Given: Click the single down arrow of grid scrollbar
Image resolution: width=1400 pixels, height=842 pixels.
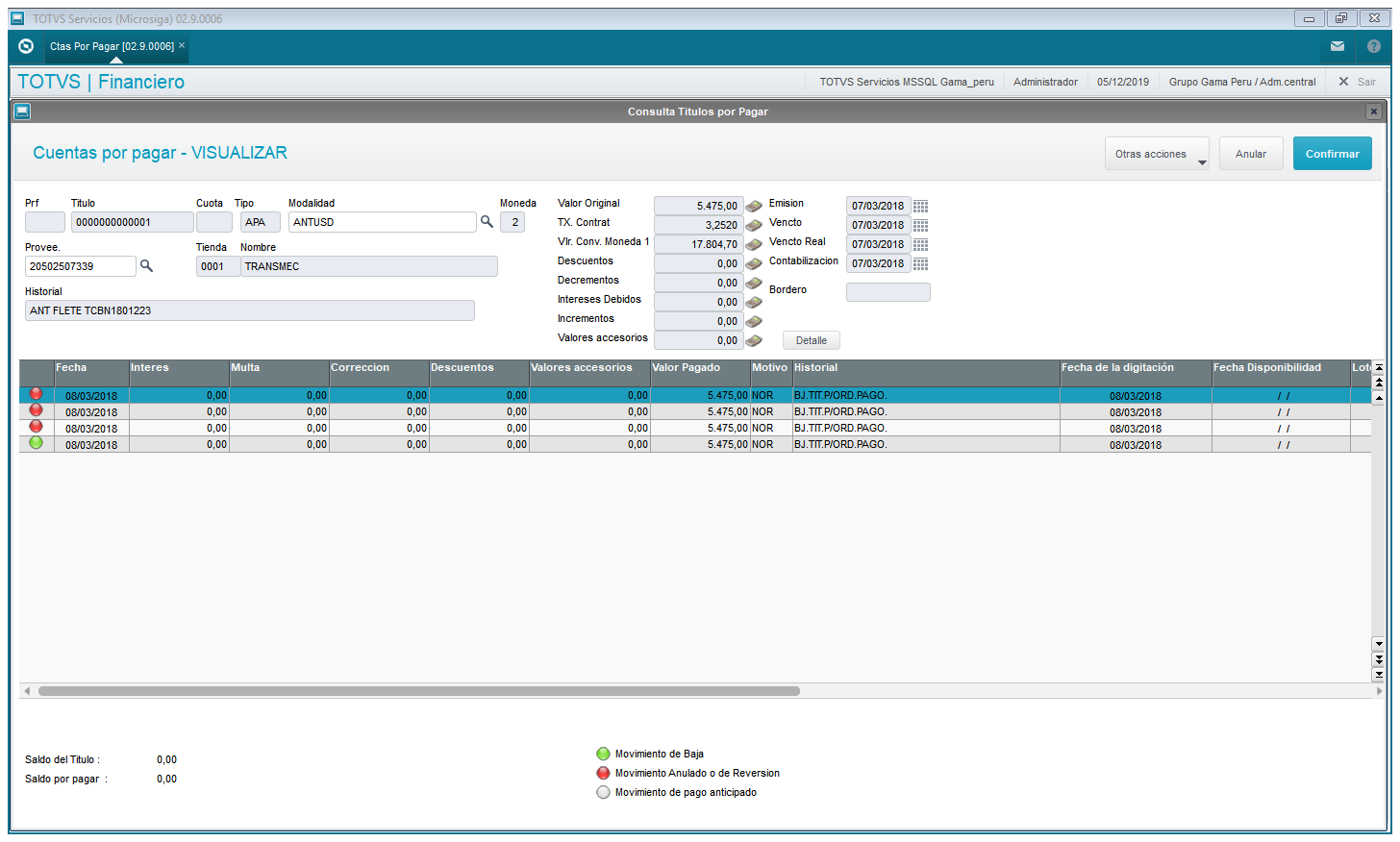Looking at the screenshot, I should 1379,644.
